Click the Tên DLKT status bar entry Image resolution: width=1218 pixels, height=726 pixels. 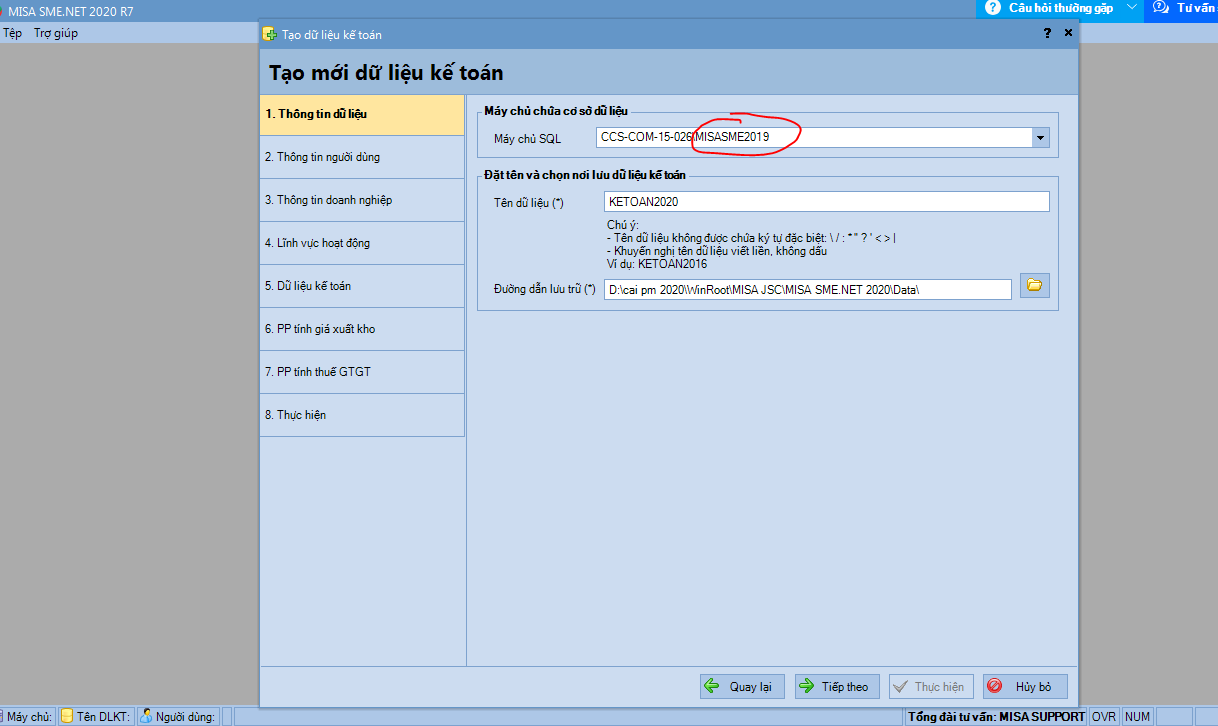(x=96, y=716)
